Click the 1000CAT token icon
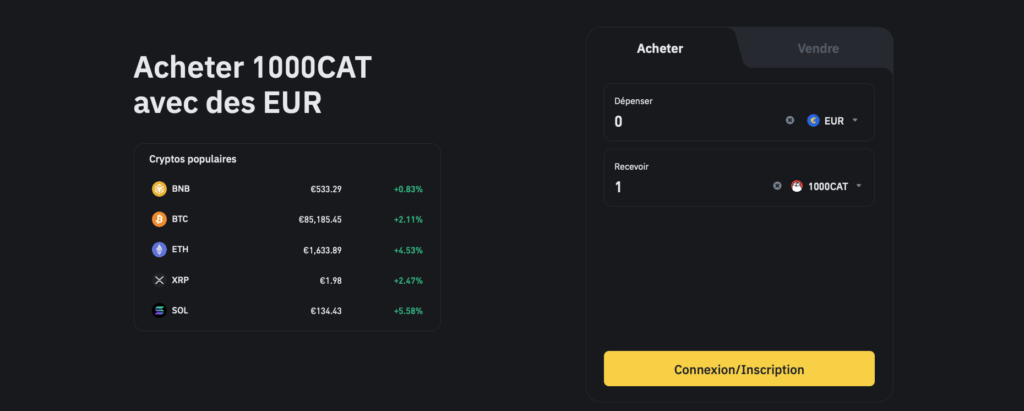This screenshot has height=411, width=1024. (797, 186)
